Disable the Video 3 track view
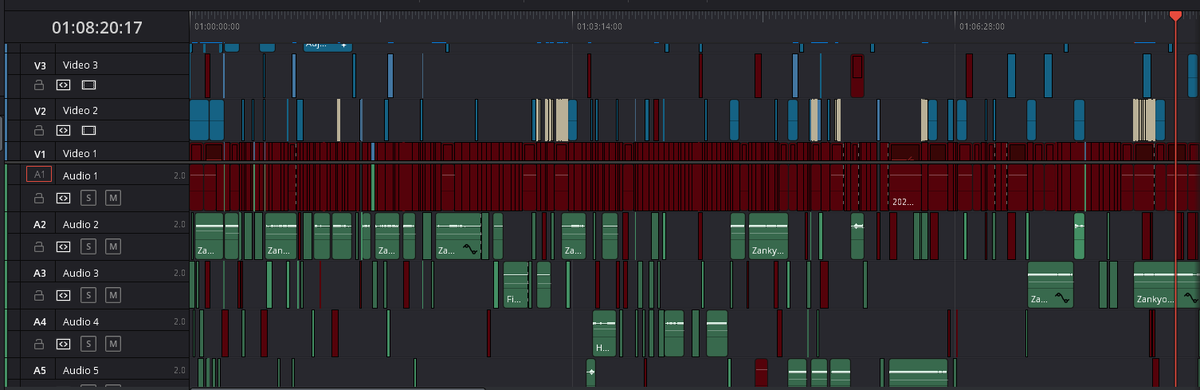The image size is (1200, 390). tap(88, 85)
